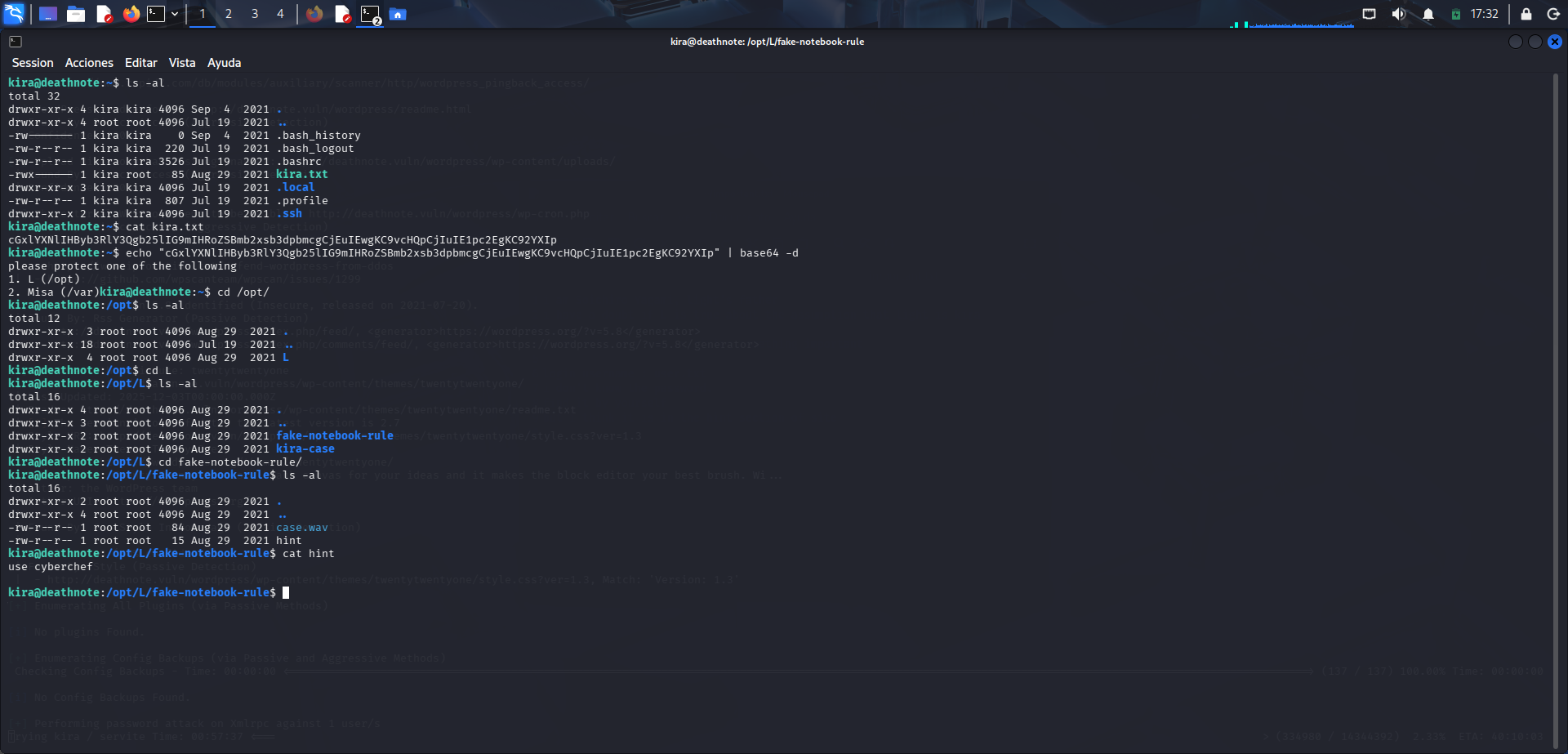The width and height of the screenshot is (1568, 754).
Task: Switch to workspace 3
Action: (x=255, y=14)
